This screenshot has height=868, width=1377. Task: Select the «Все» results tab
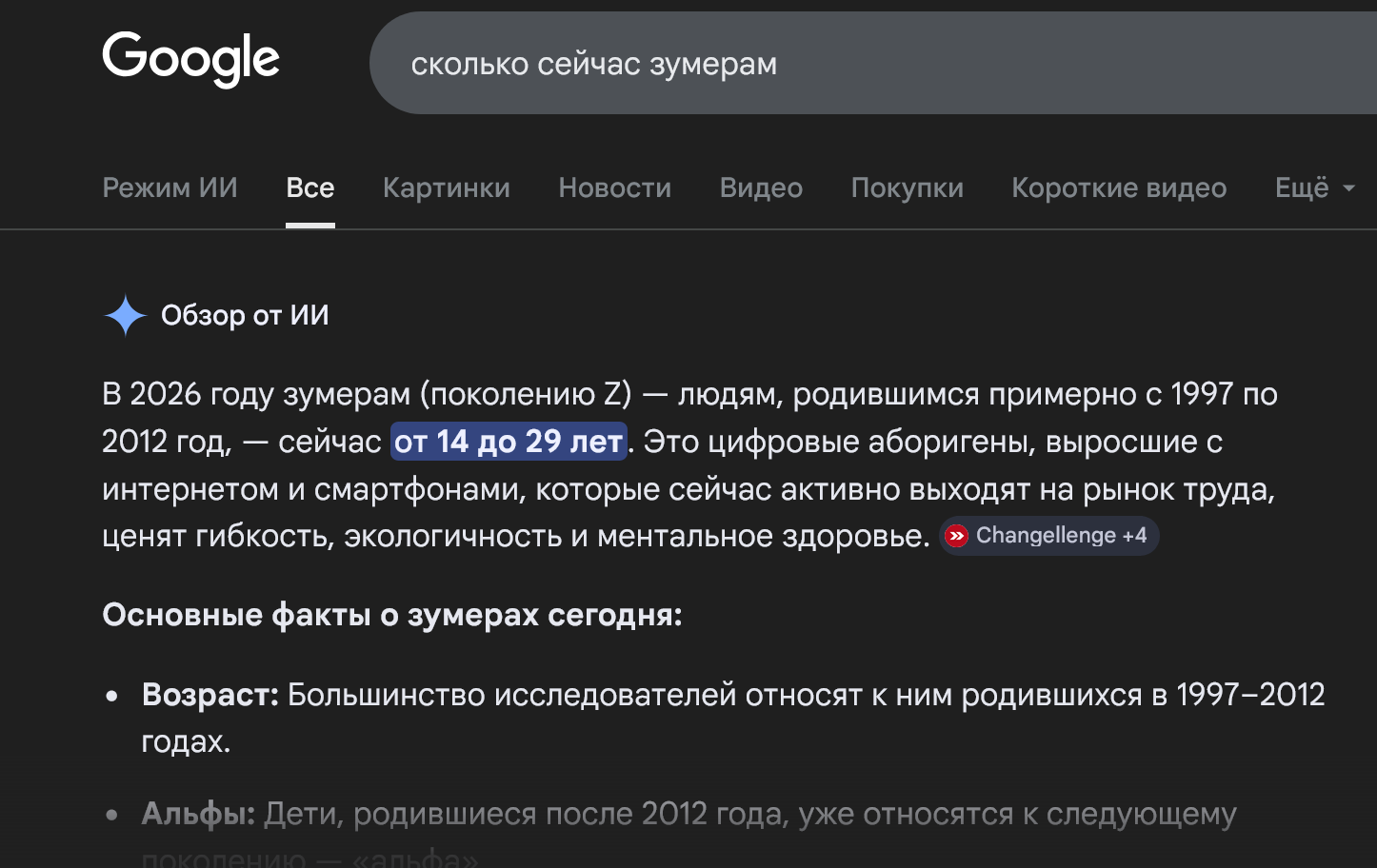(x=309, y=187)
